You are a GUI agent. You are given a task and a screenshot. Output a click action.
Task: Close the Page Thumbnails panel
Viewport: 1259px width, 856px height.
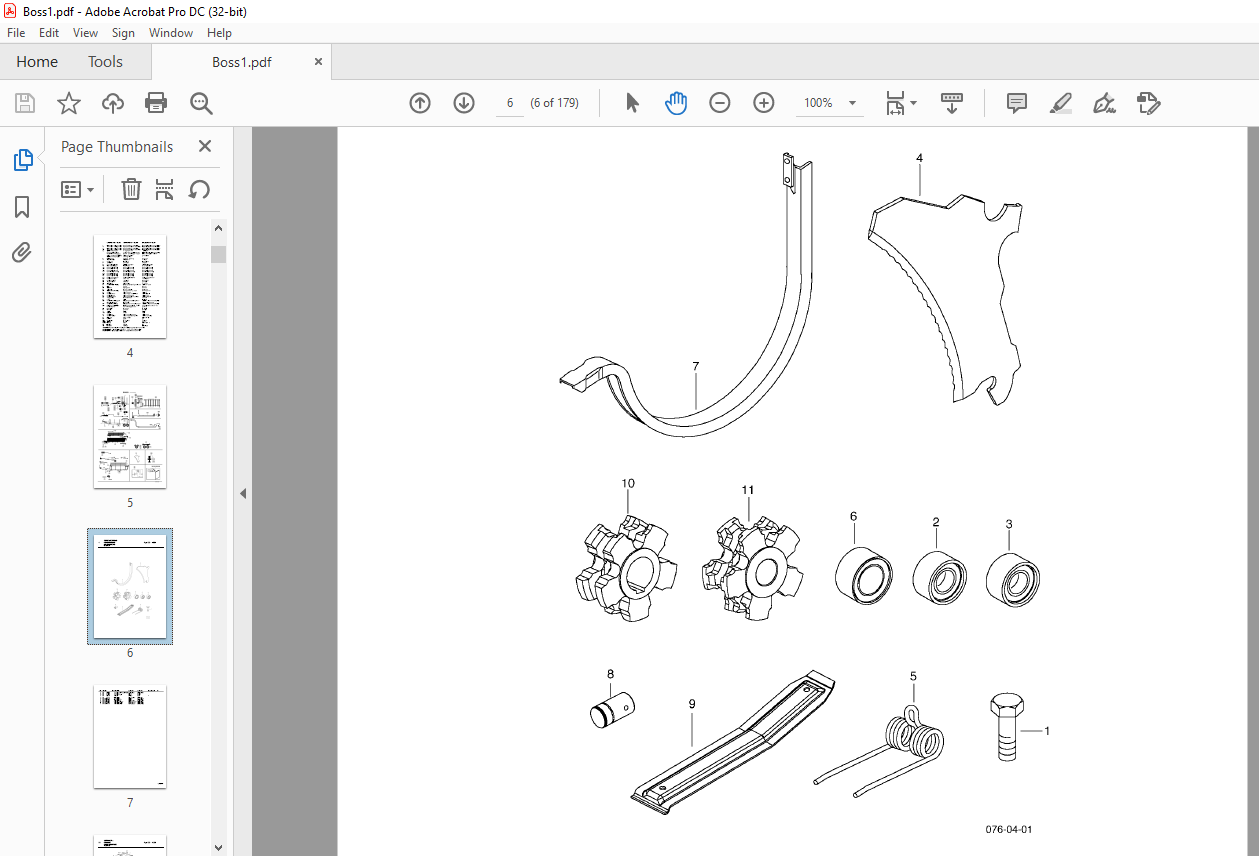click(x=205, y=146)
